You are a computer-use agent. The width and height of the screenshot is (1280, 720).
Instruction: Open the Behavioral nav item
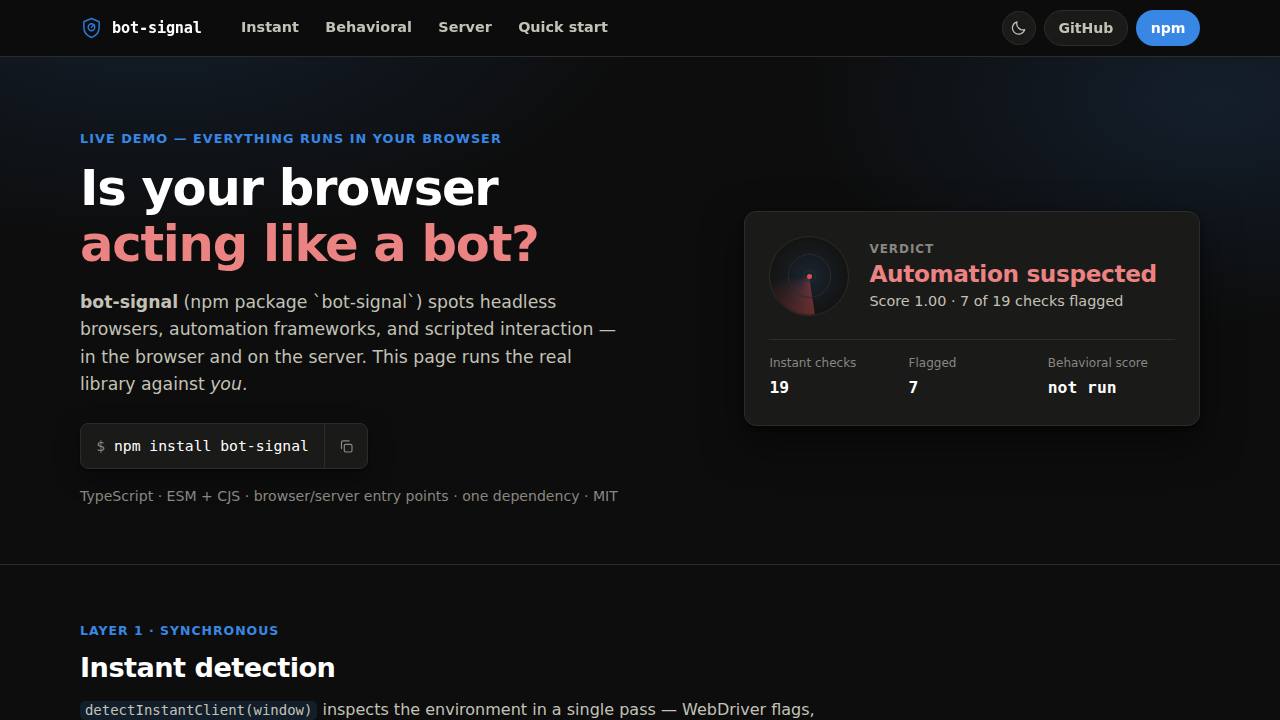(368, 27)
